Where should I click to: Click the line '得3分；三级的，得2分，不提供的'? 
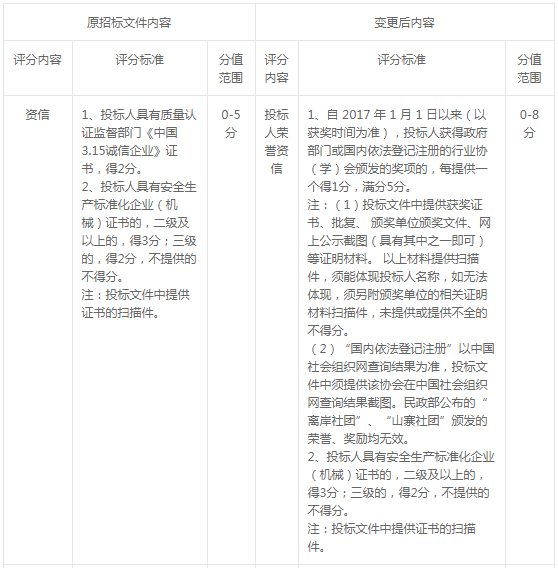click(398, 493)
